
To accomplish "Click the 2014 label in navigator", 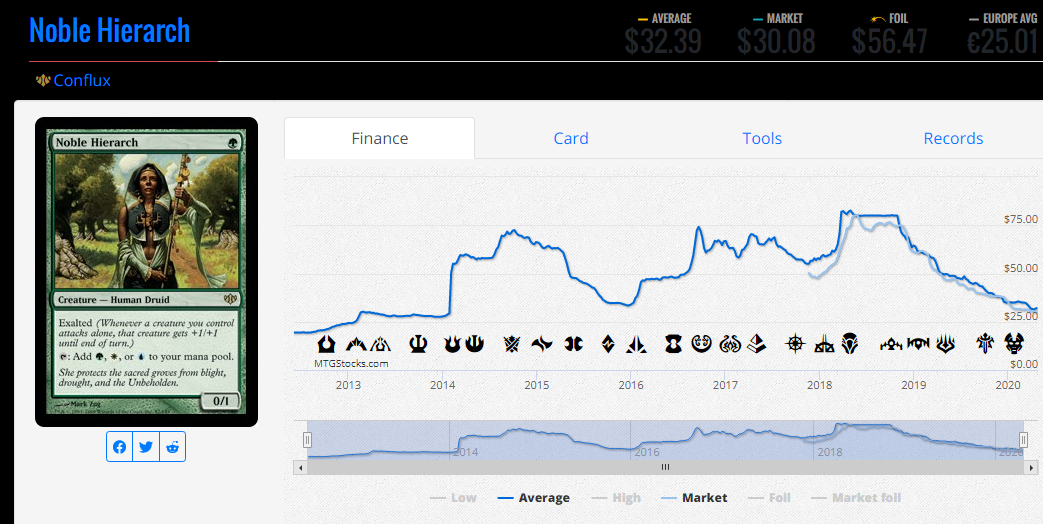I will [466, 452].
